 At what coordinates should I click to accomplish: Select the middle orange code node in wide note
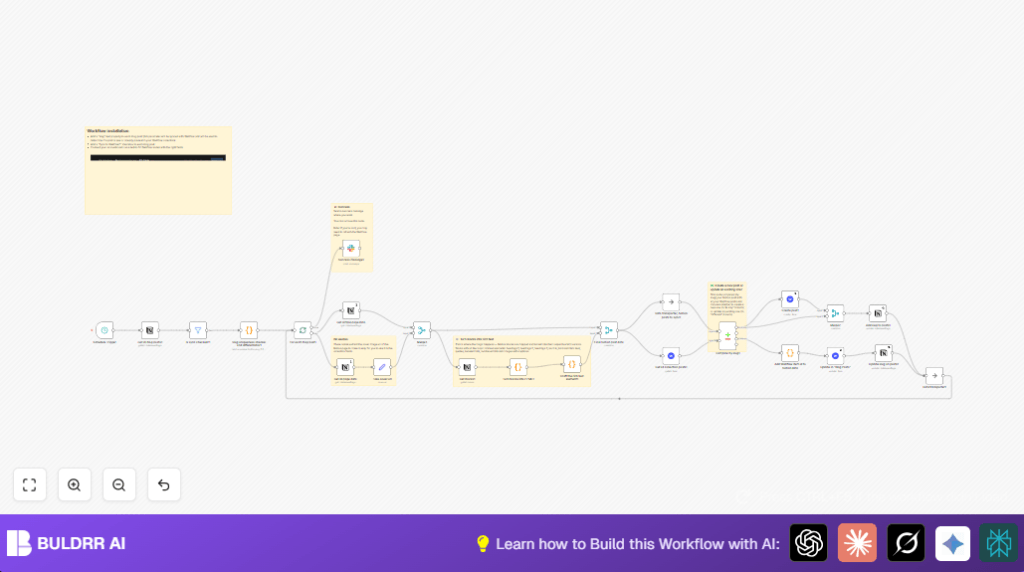(518, 367)
